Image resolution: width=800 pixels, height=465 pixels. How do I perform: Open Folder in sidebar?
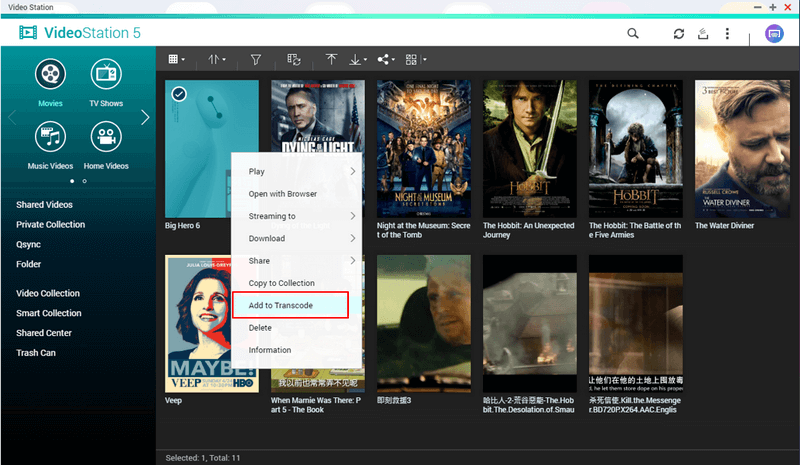click(28, 264)
